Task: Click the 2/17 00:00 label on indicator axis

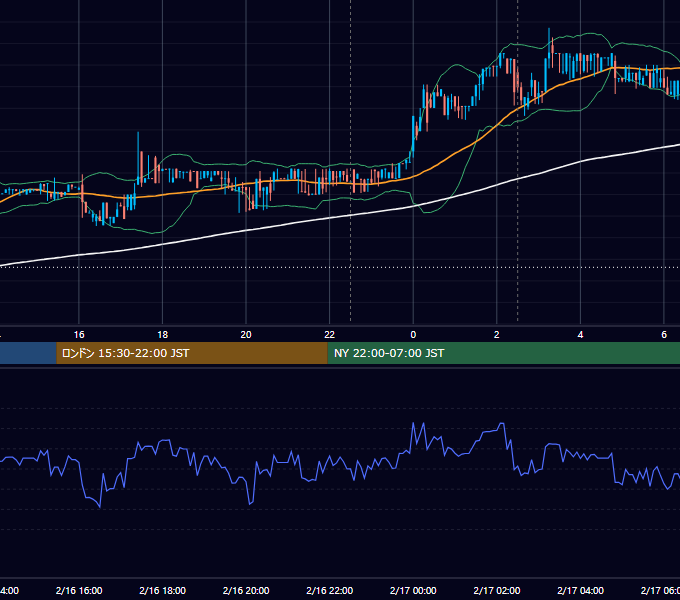Action: 413,590
